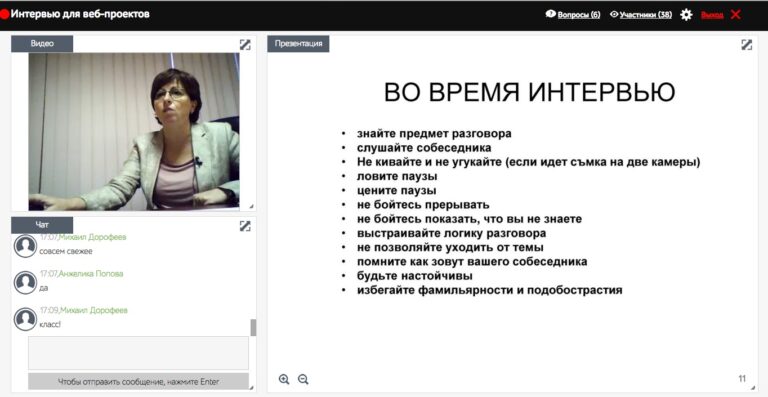Click the title Интервью для веб-проектов
Image resolution: width=768 pixels, height=397 pixels.
[x=80, y=14]
